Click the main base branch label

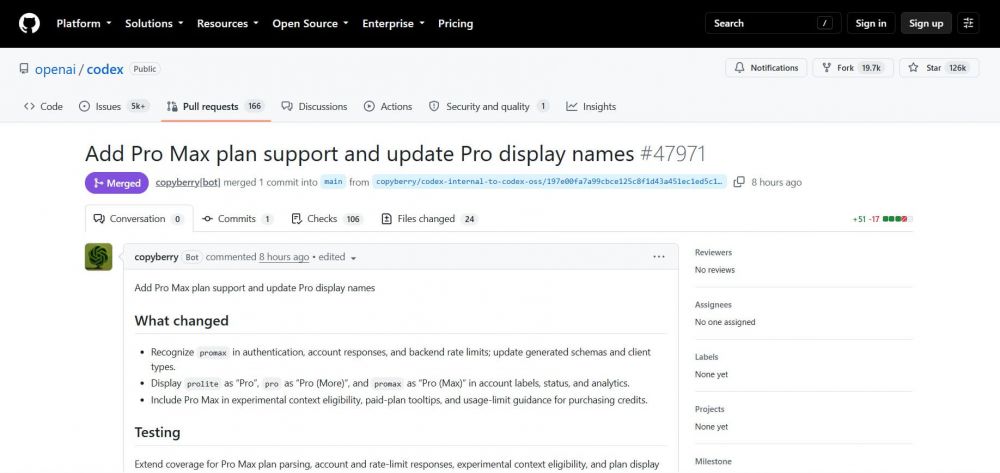point(333,182)
